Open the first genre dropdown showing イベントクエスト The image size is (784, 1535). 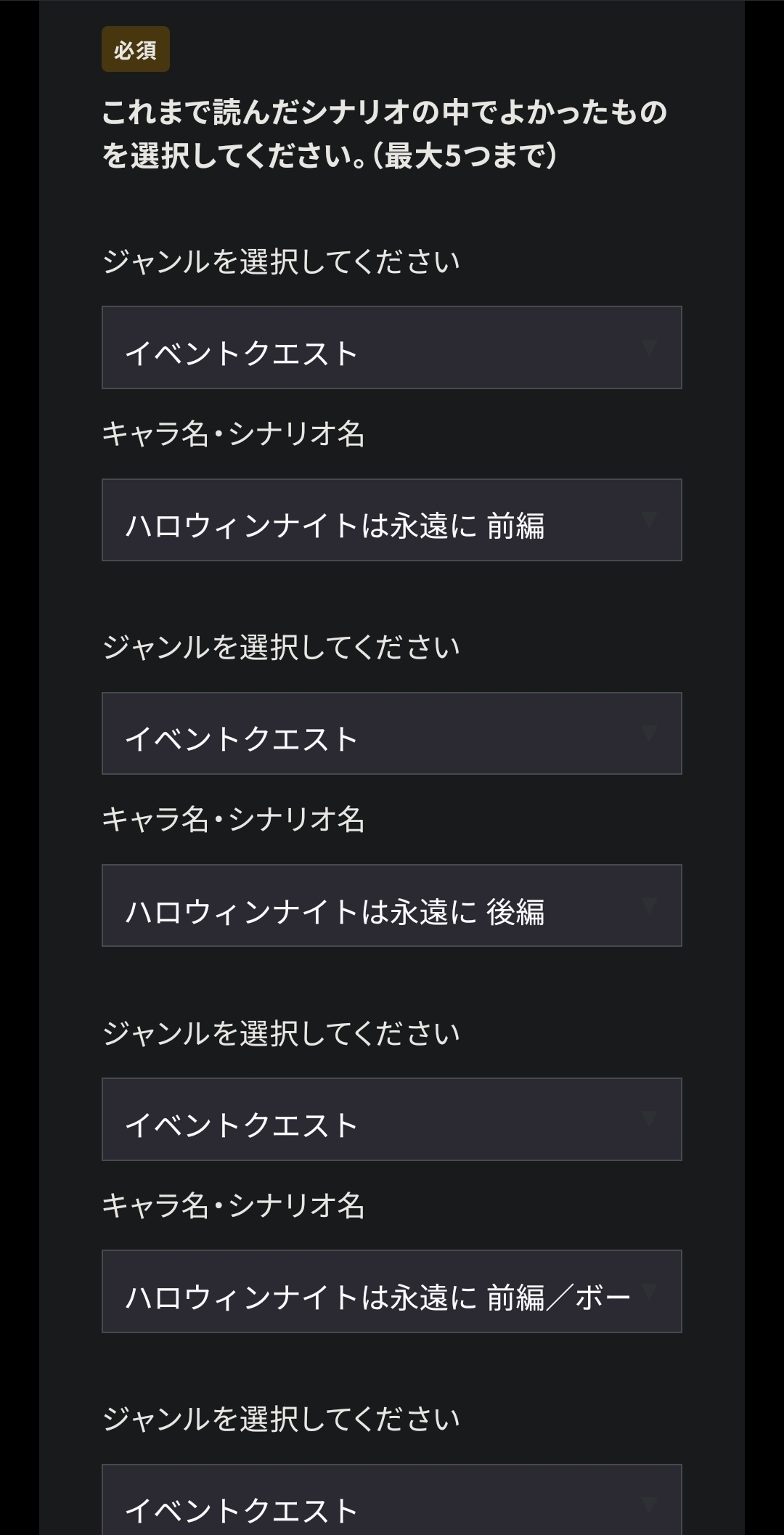coord(391,348)
